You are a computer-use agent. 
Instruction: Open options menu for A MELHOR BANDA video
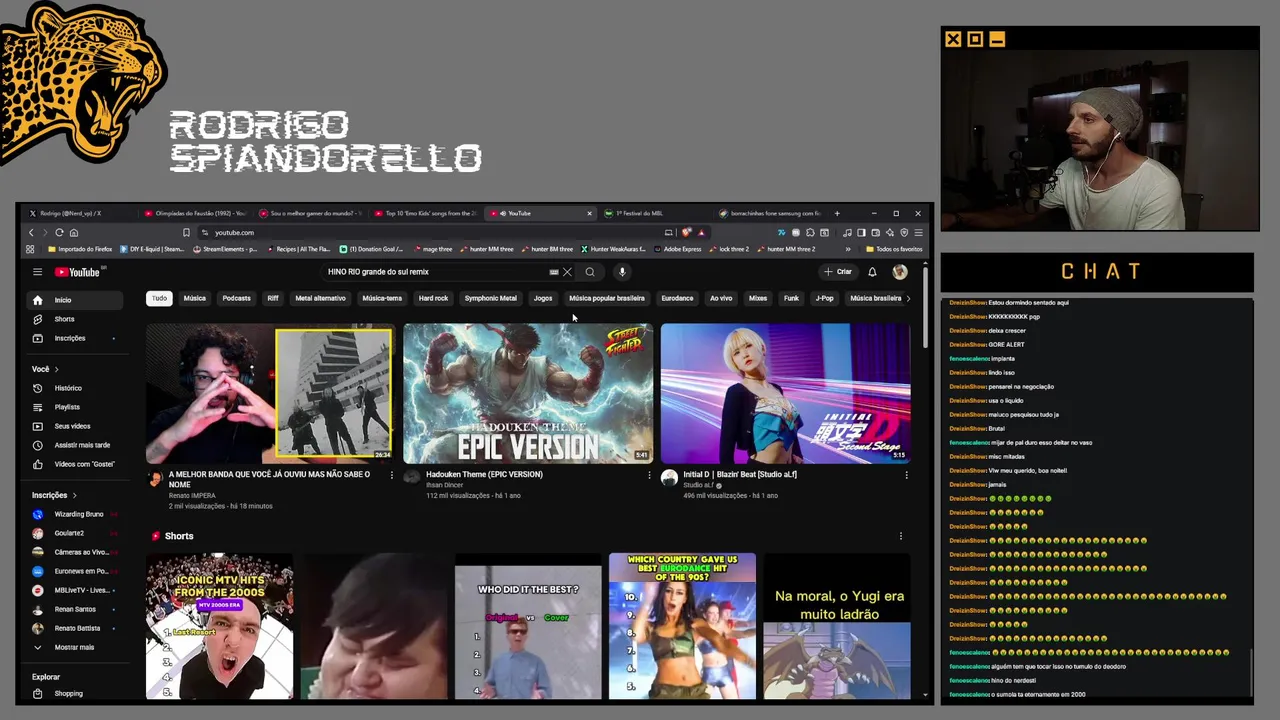point(391,475)
